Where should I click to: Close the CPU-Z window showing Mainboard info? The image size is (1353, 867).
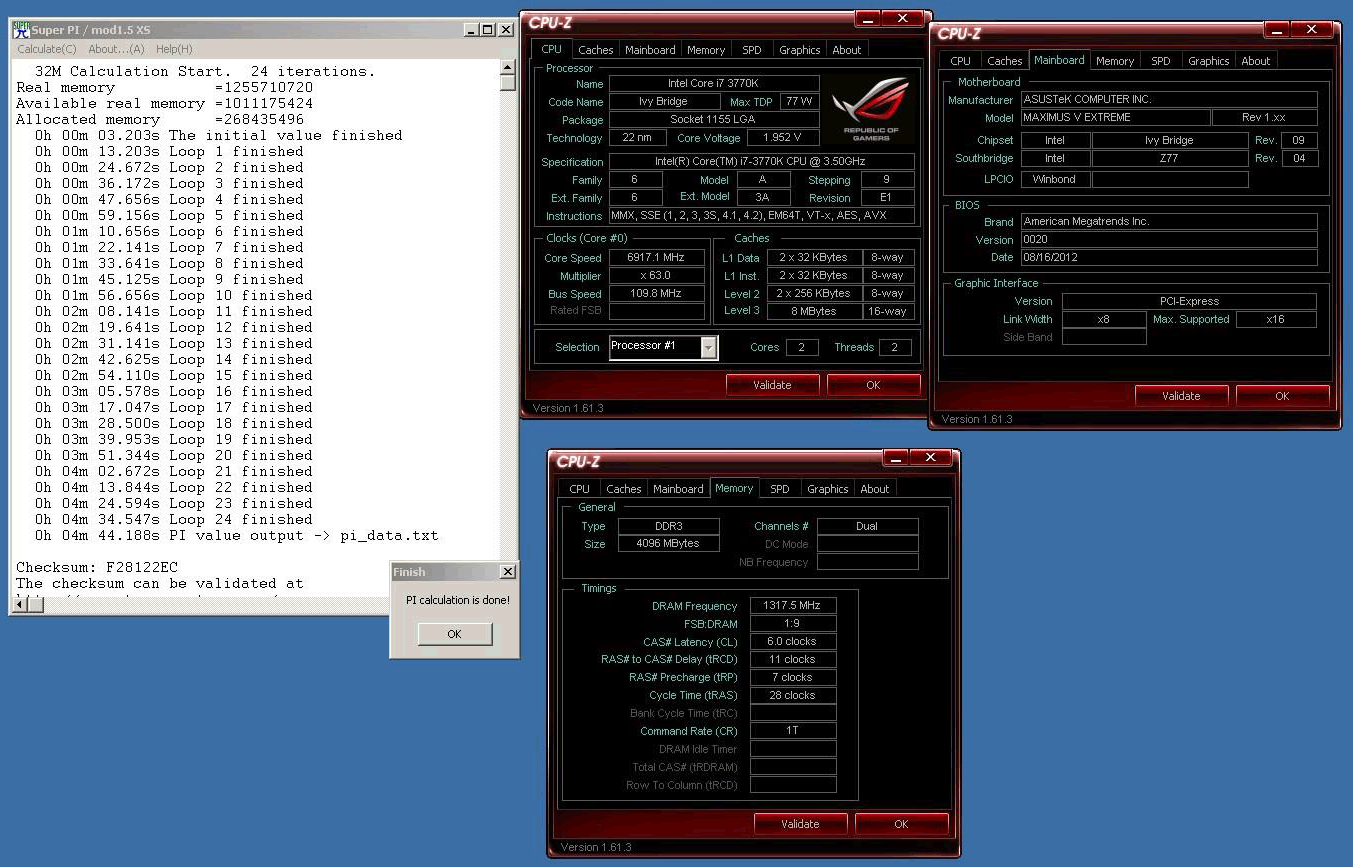(x=1312, y=30)
